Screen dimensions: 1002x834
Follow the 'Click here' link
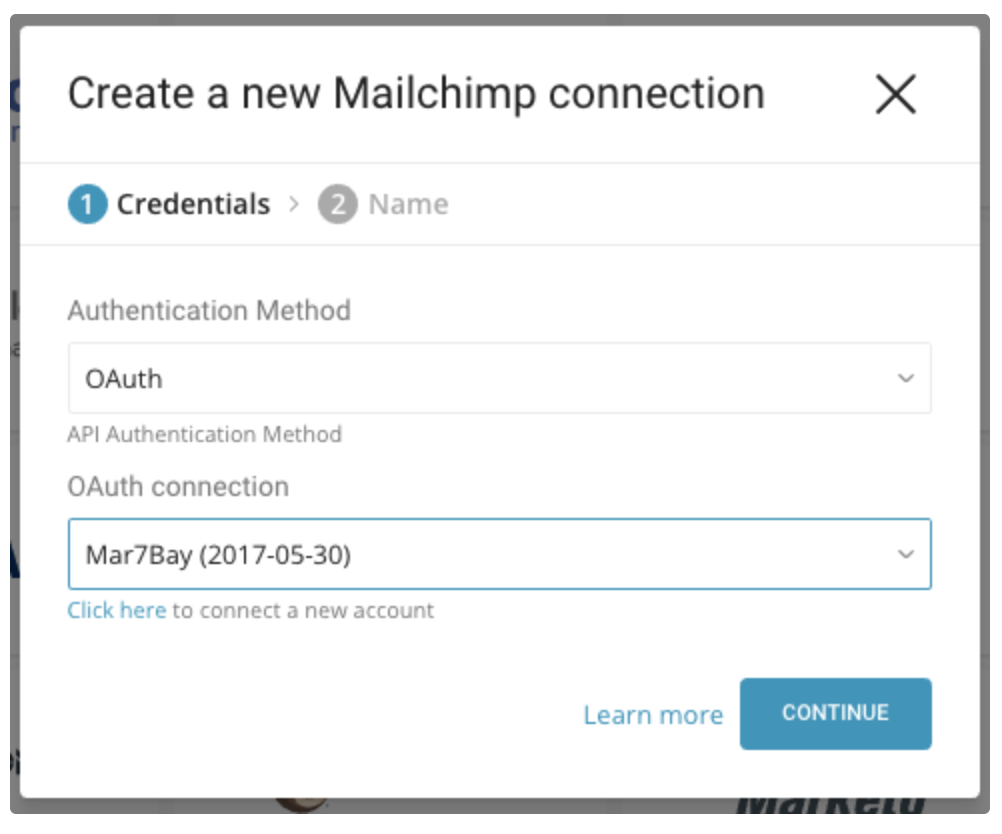coord(116,610)
